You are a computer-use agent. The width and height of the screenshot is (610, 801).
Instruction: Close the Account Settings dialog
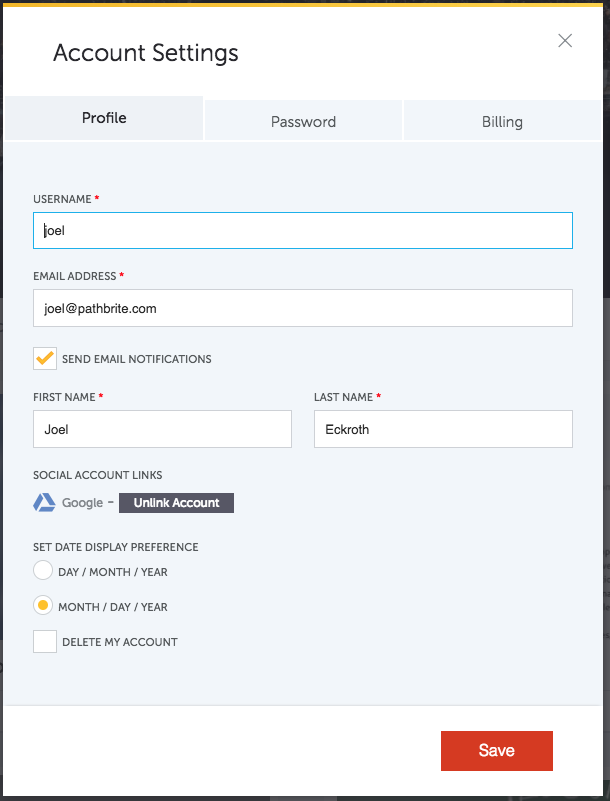(x=565, y=41)
